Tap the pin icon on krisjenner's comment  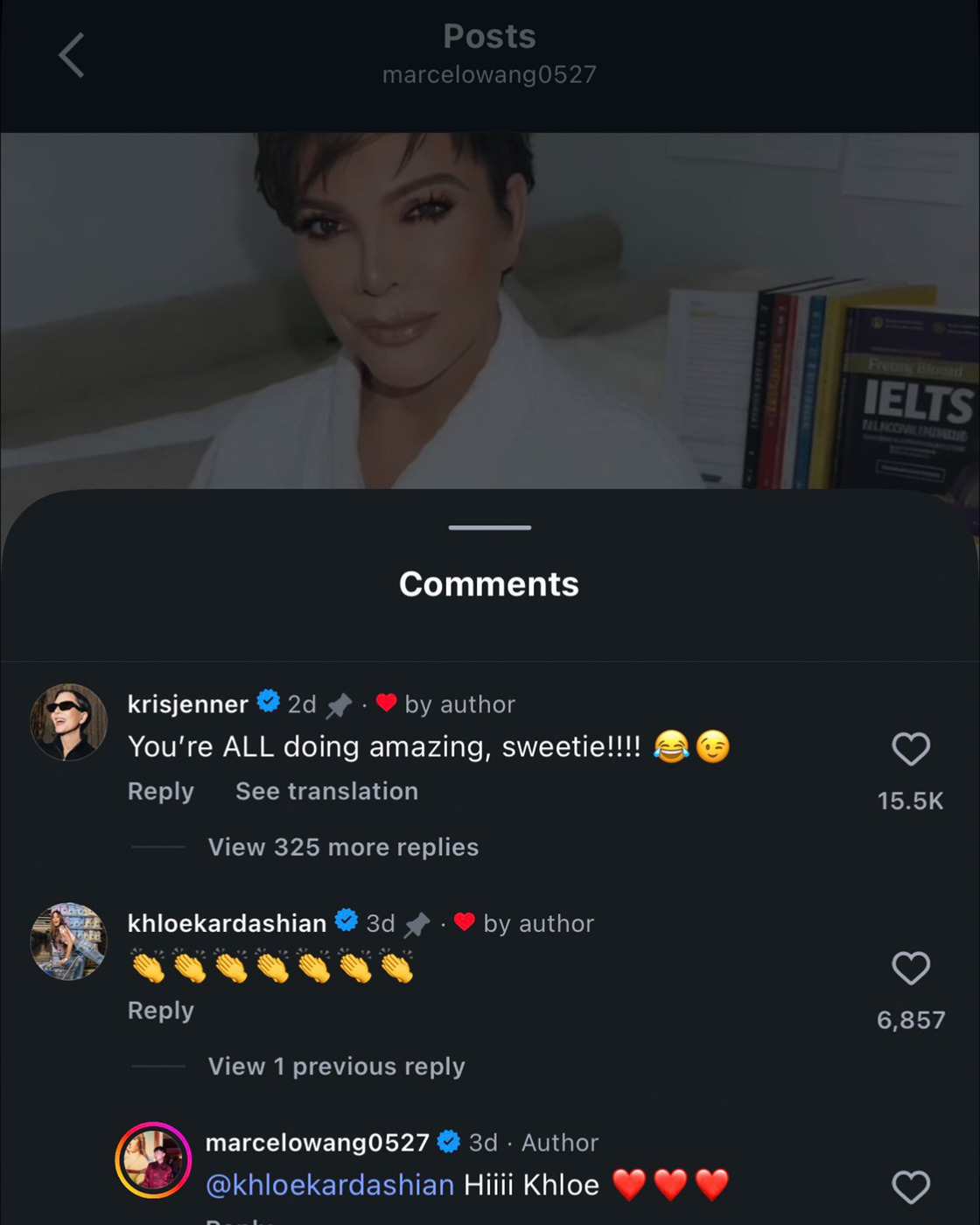pyautogui.click(x=339, y=704)
